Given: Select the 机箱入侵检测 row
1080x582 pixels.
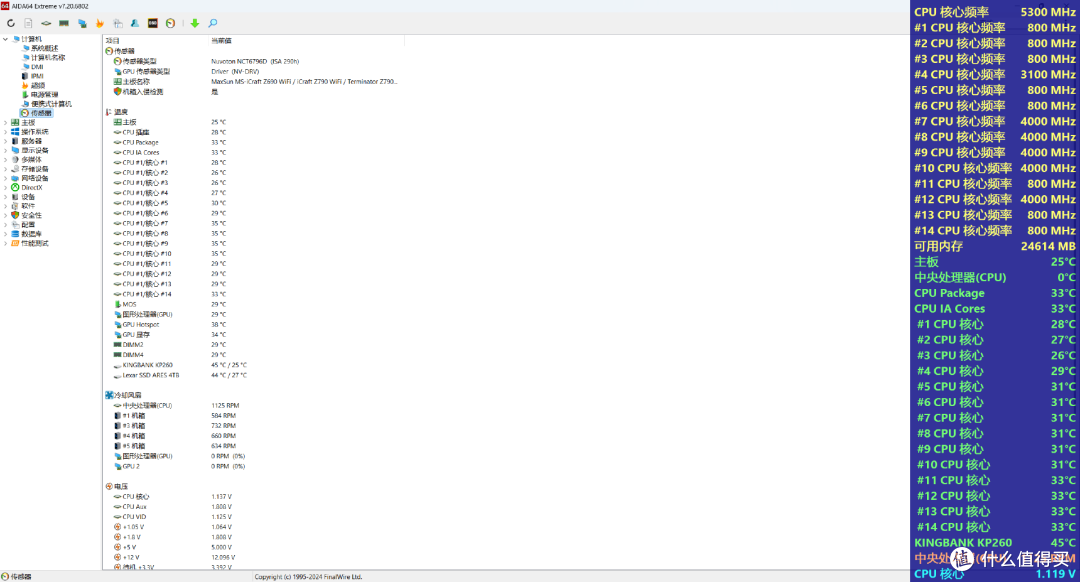Looking at the screenshot, I should (x=166, y=92).
